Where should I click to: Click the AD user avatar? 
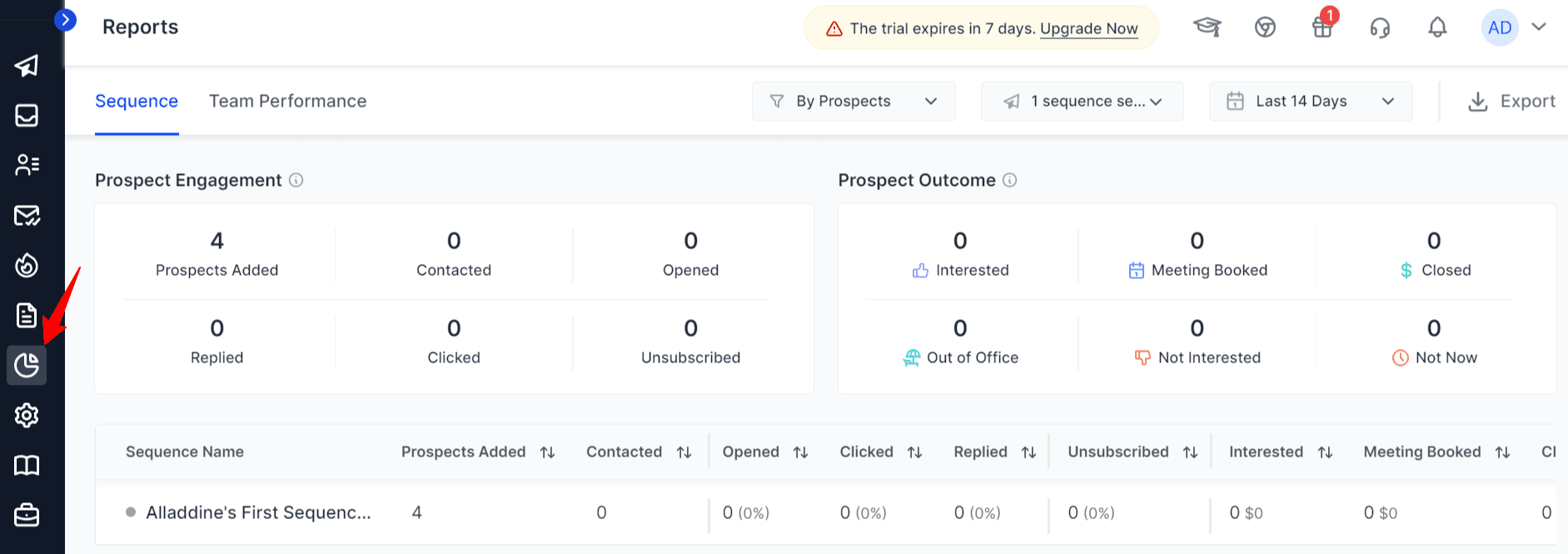[1500, 27]
